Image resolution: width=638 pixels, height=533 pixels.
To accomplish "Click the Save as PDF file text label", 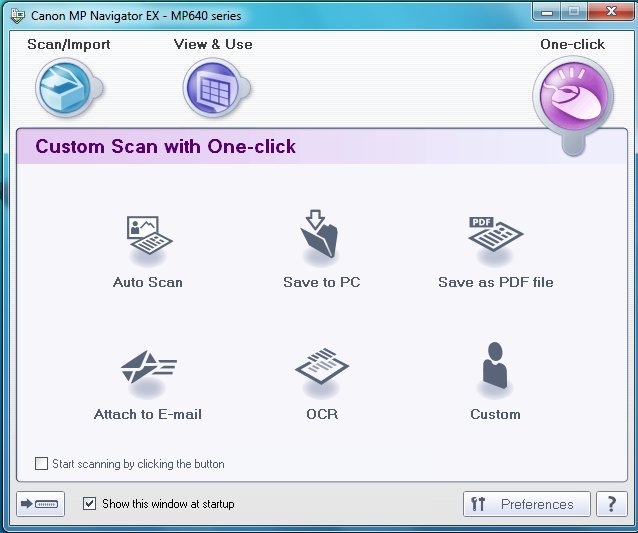I will point(495,282).
